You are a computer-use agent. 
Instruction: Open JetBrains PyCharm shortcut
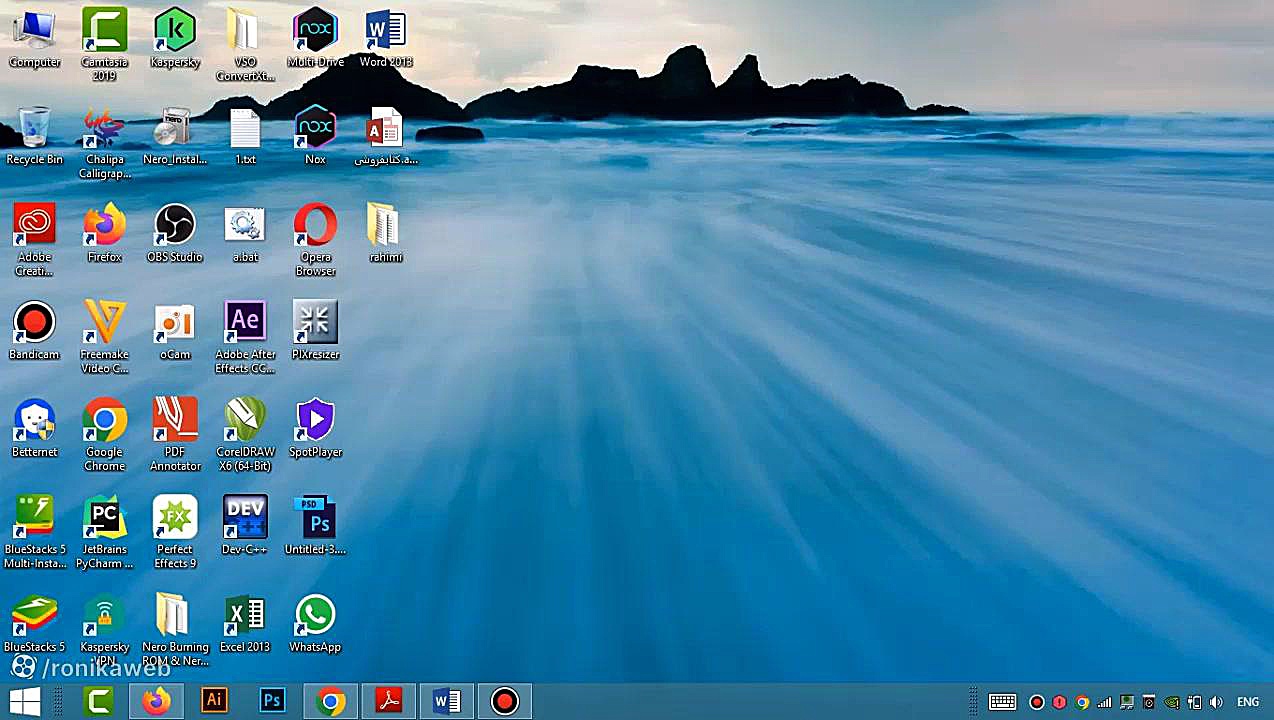click(x=104, y=532)
